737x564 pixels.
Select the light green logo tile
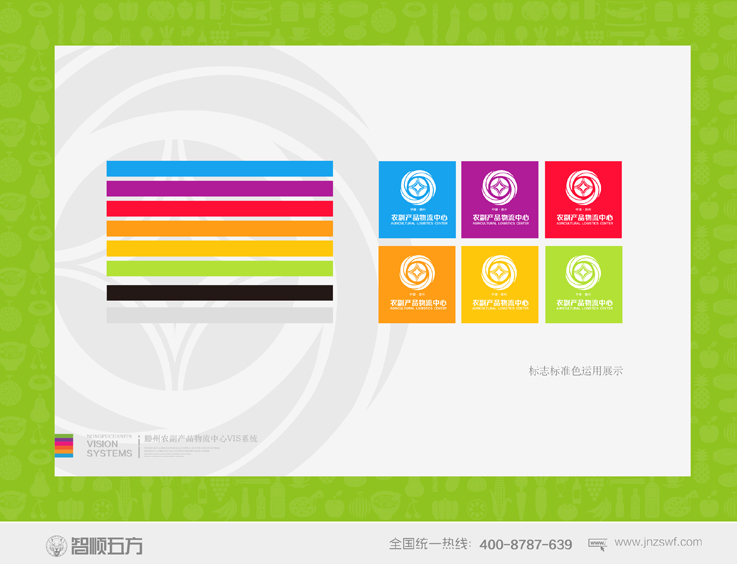(x=583, y=284)
